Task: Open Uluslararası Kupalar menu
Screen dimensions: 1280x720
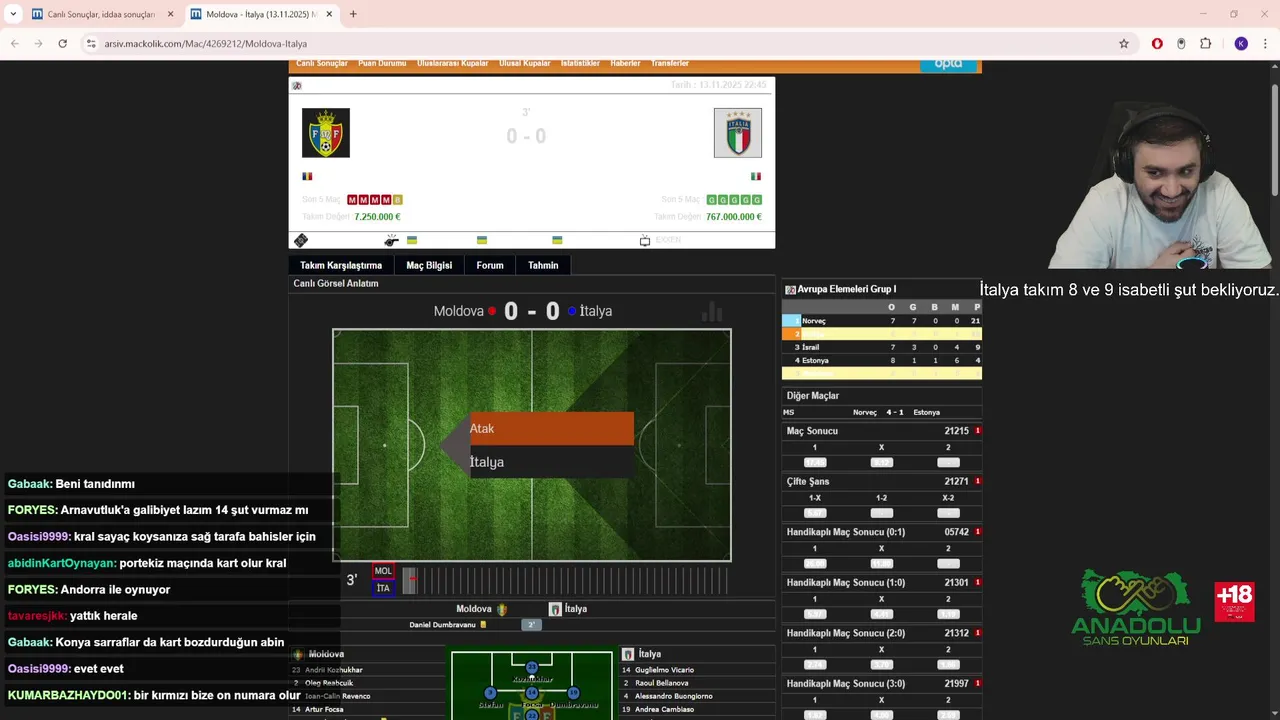Action: [452, 64]
